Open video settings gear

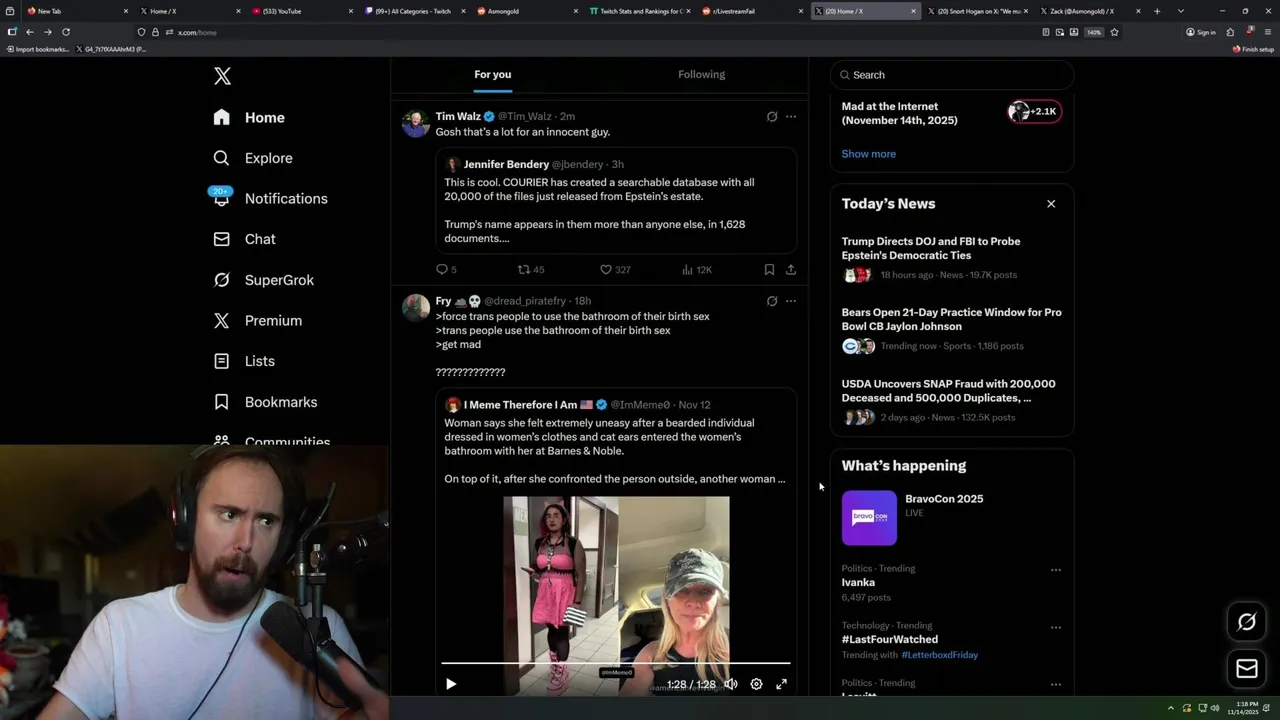(x=756, y=684)
